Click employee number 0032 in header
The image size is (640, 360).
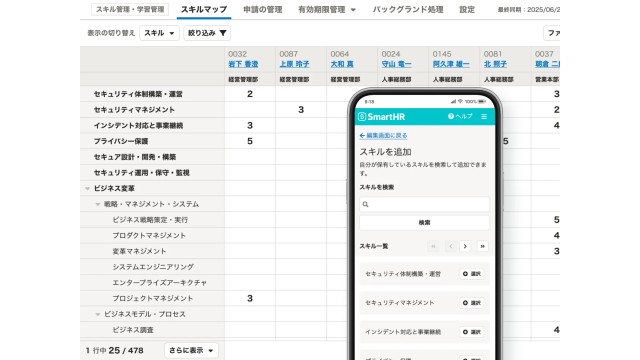pos(237,54)
